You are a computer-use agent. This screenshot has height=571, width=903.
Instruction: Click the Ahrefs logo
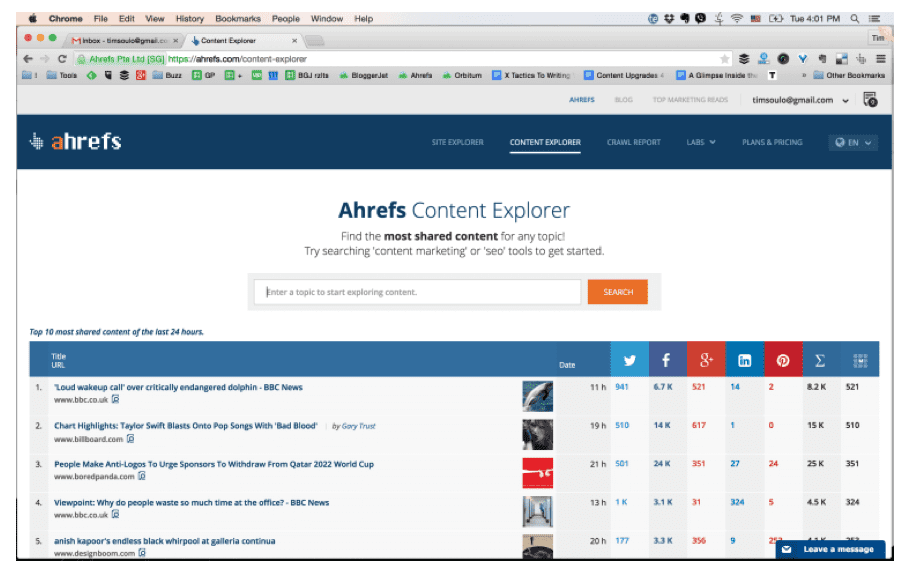point(76,141)
